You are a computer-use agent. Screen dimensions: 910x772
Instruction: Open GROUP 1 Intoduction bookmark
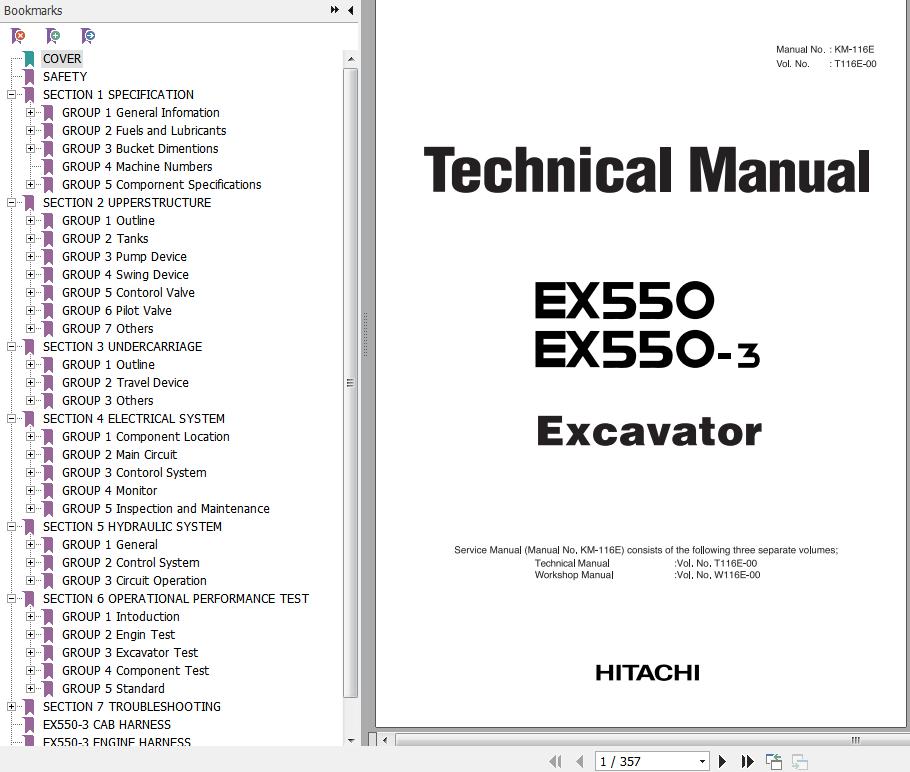tap(121, 616)
